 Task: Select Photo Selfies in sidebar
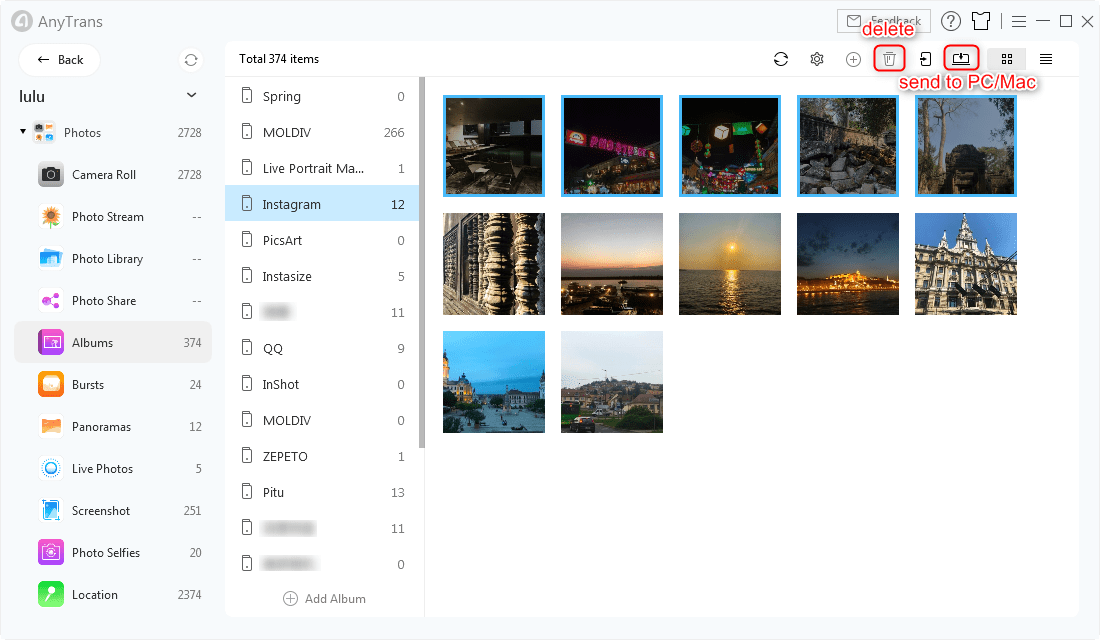(113, 553)
